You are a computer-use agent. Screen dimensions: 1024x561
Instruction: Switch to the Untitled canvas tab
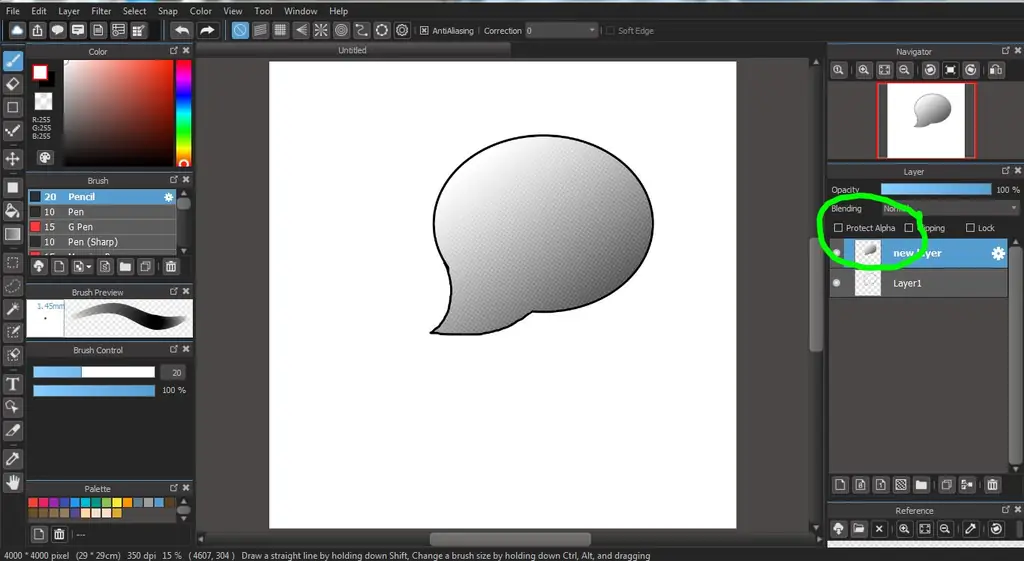[x=353, y=50]
